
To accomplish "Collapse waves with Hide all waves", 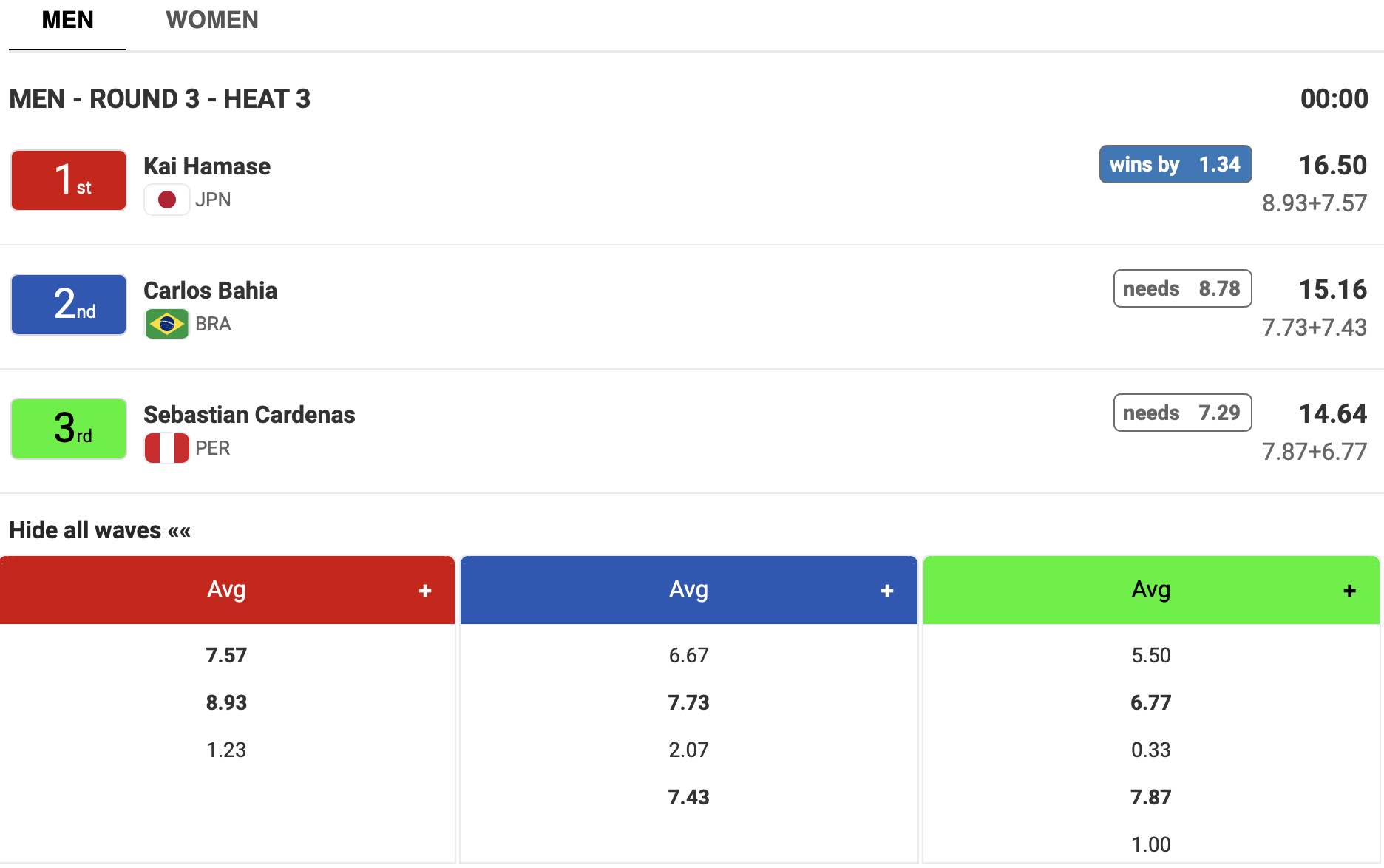I will click(100, 530).
